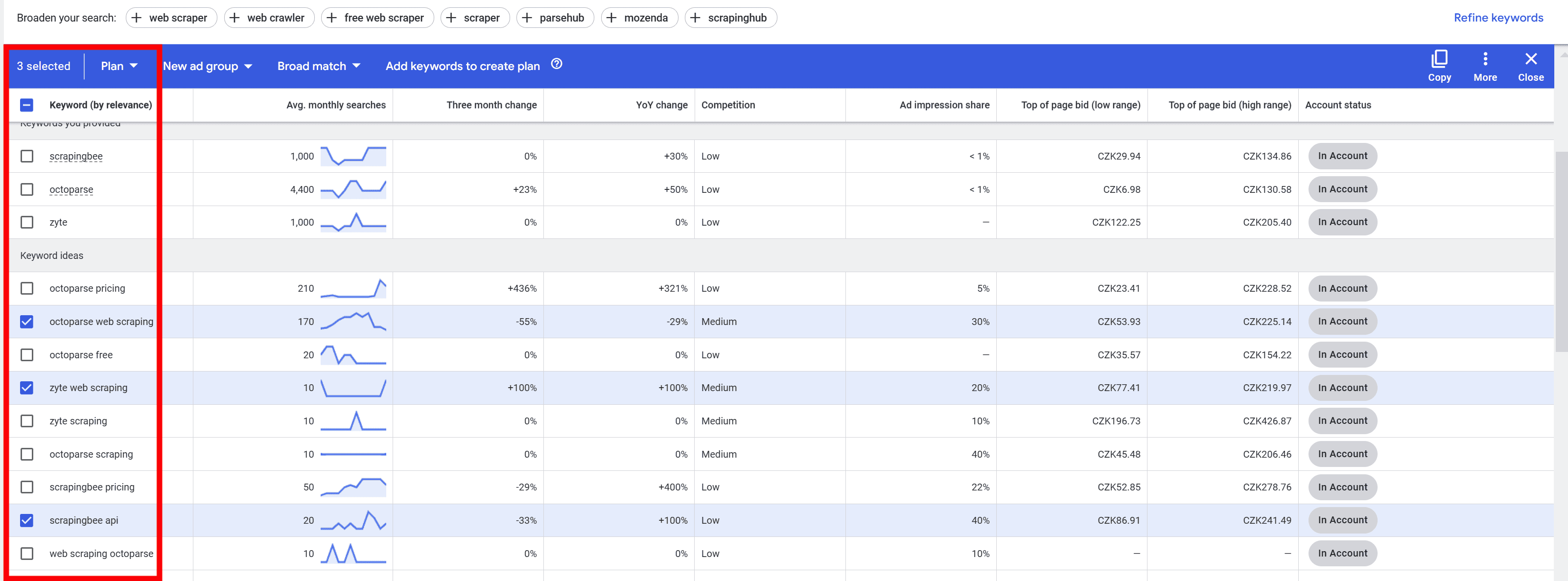Add "mozenda" keyword via its plus icon
Viewport: 1568px width, 581px height.
click(610, 18)
